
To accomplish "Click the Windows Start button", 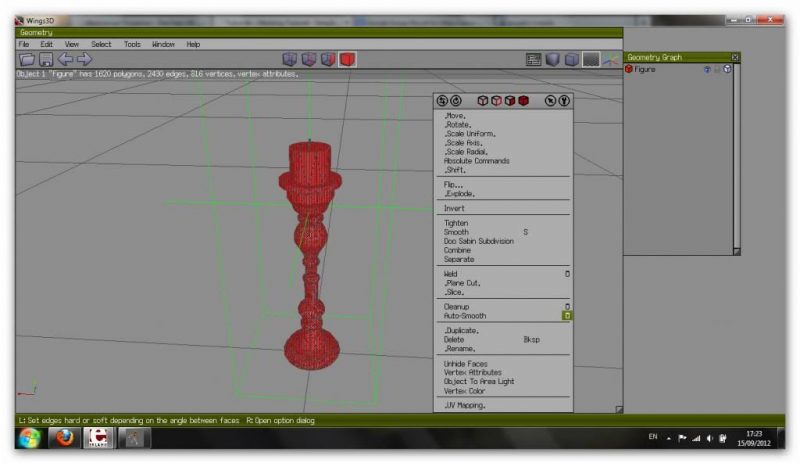I will [27, 439].
